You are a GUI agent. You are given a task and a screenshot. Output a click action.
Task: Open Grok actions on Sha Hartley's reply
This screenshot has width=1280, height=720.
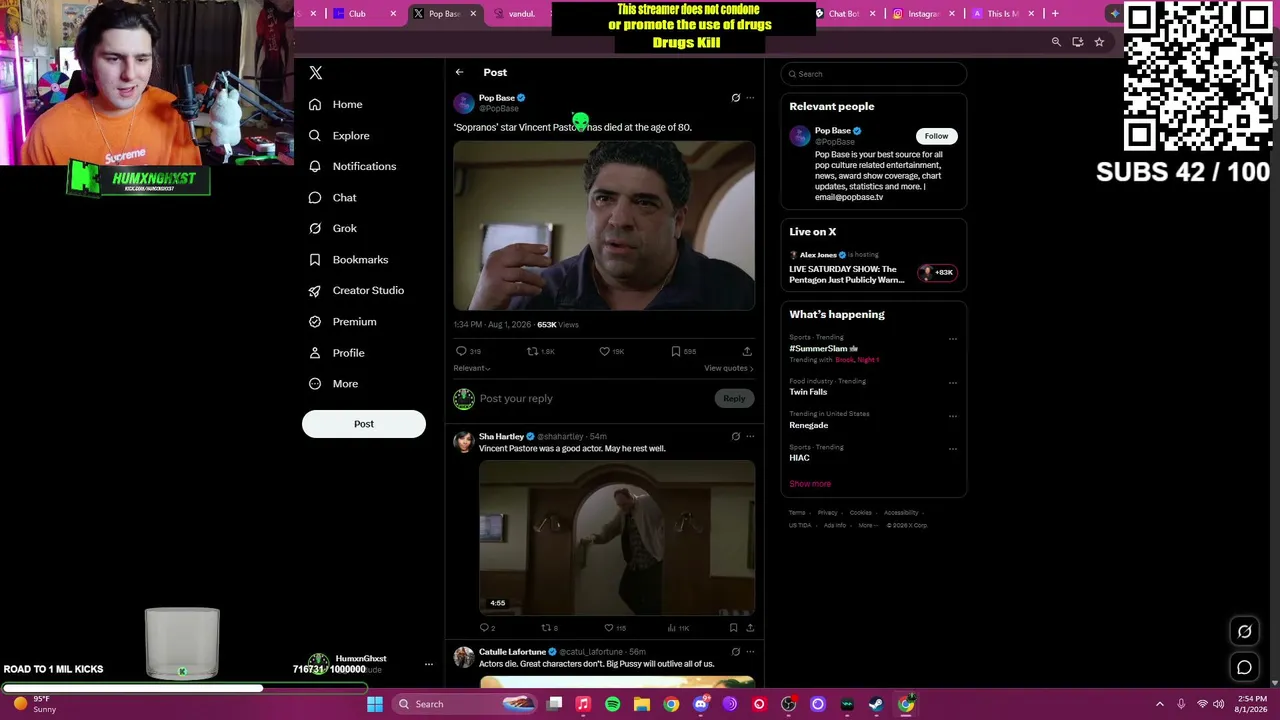(x=736, y=436)
